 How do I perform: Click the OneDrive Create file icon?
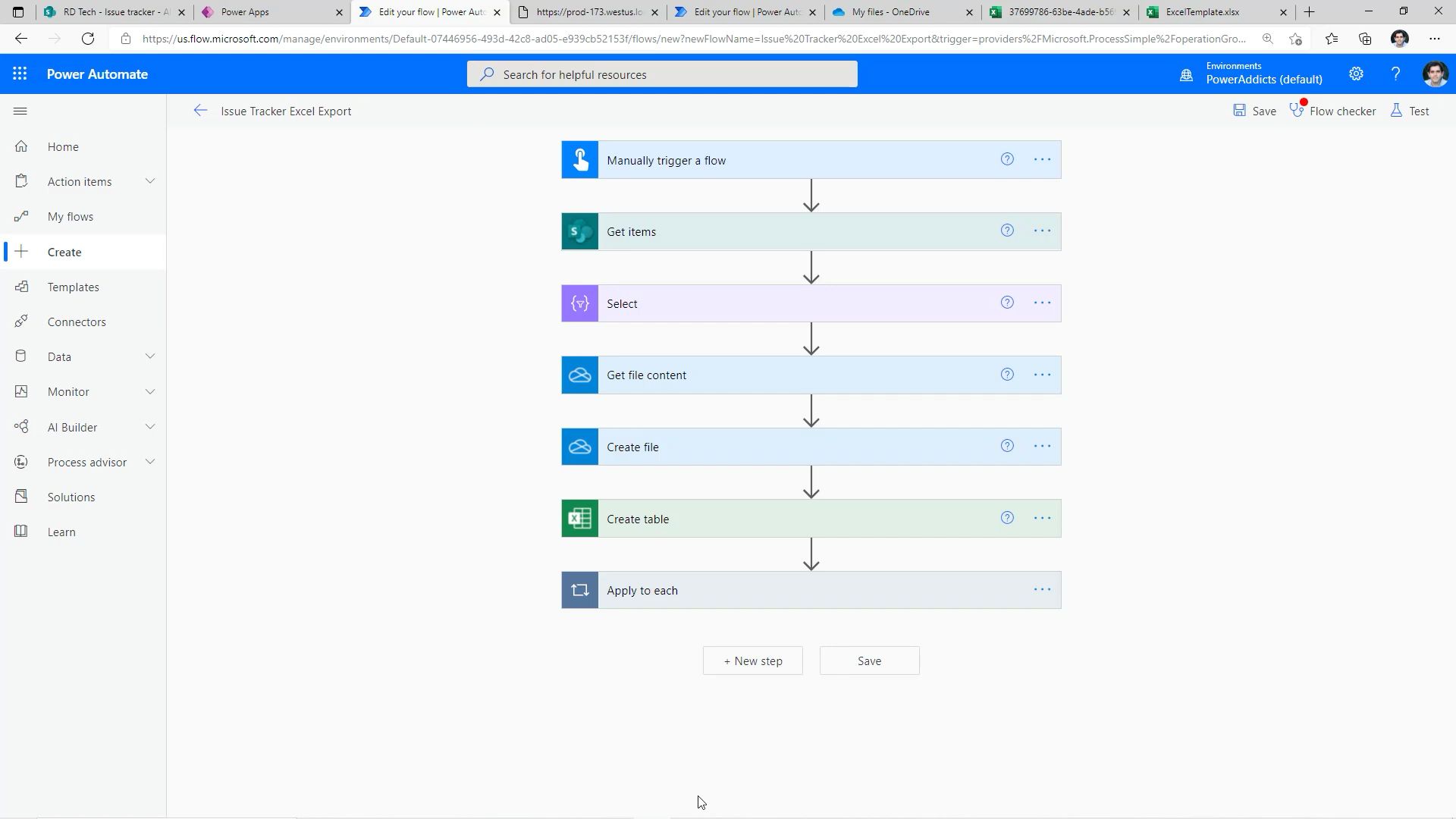point(580,447)
